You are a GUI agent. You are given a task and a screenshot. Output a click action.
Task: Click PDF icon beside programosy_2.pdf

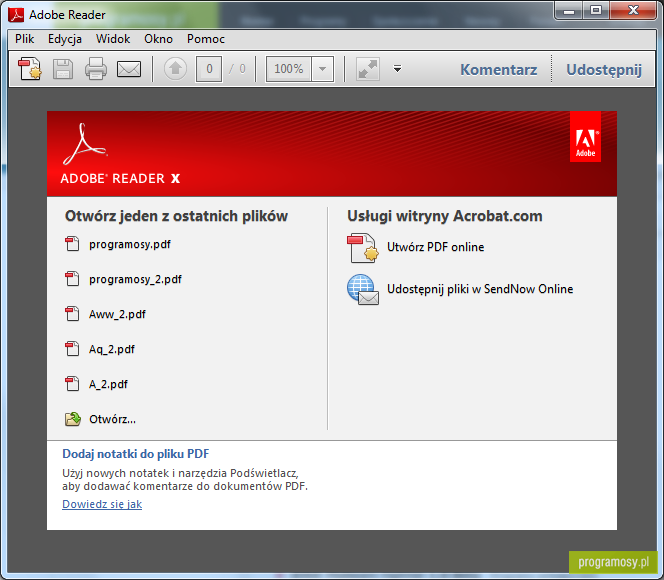[72, 279]
